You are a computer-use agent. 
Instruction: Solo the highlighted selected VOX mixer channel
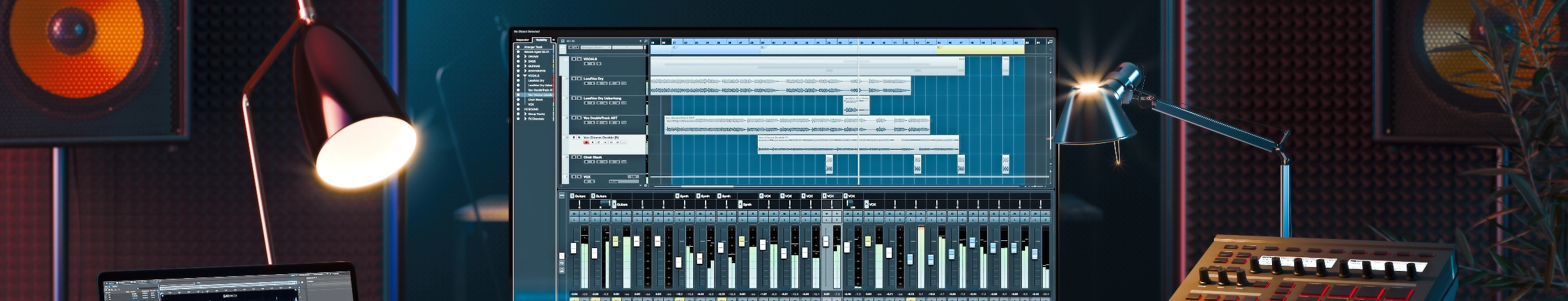(837, 214)
